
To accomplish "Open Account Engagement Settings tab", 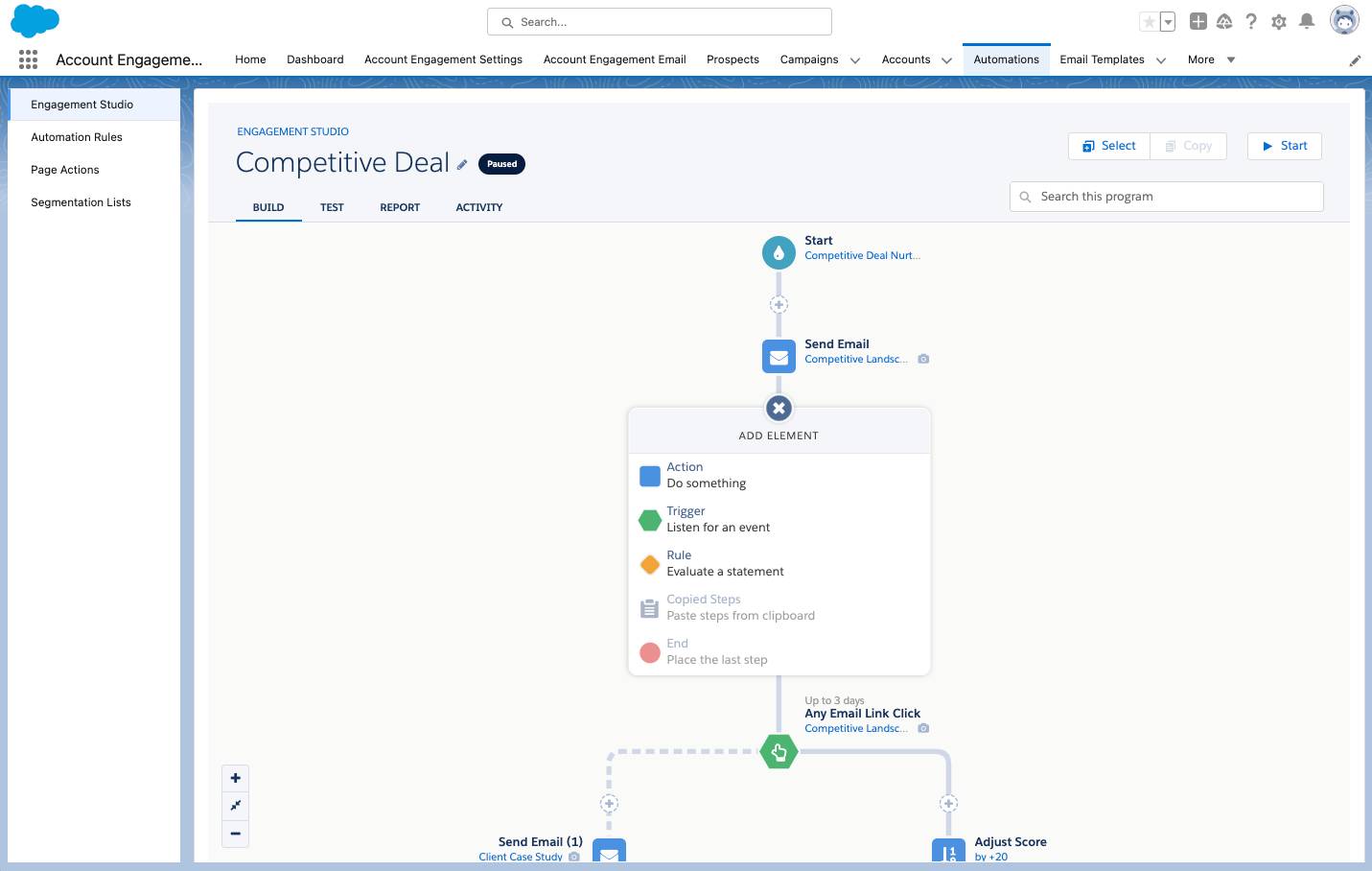I will [x=443, y=59].
